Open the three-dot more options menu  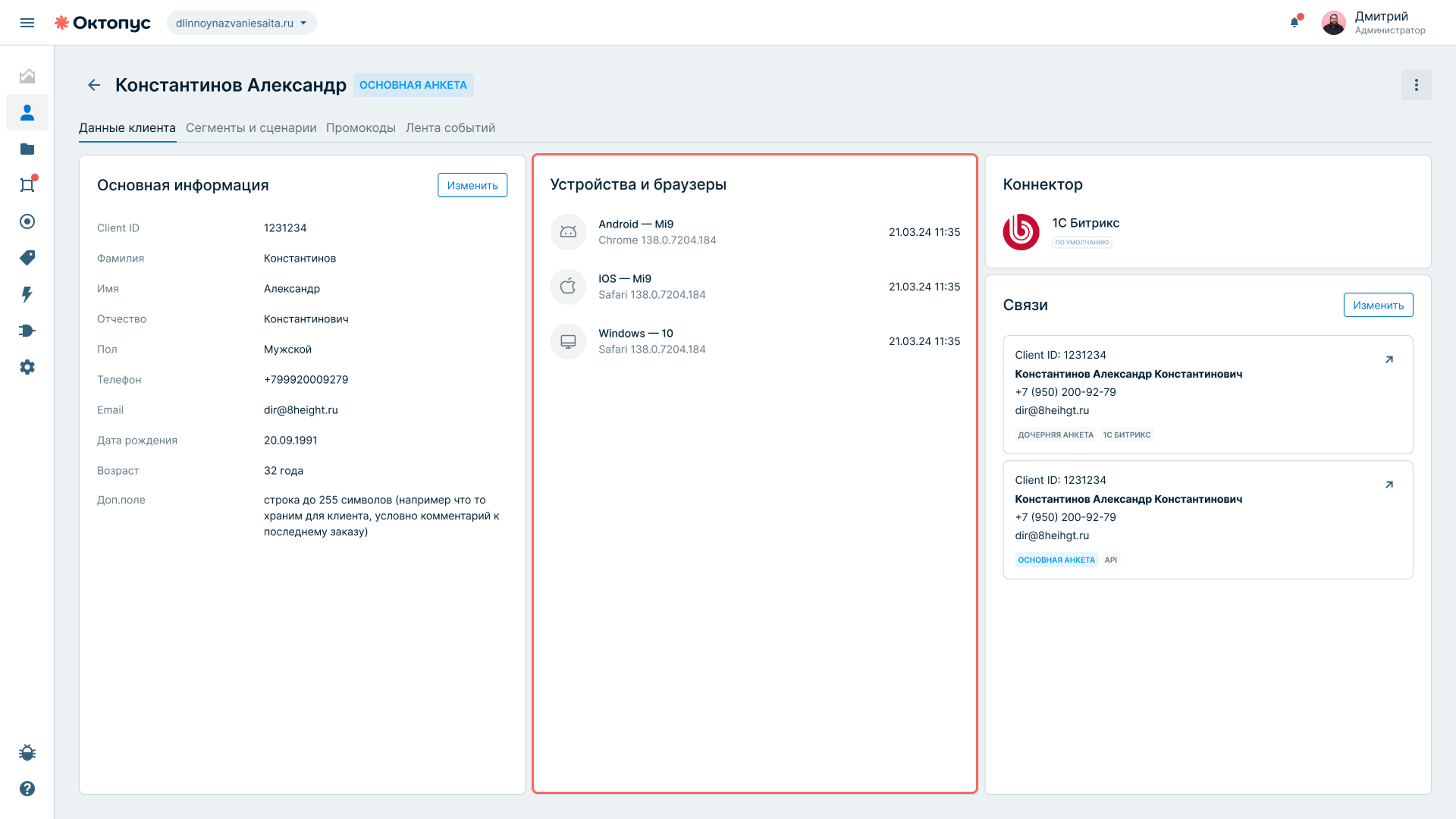1416,85
